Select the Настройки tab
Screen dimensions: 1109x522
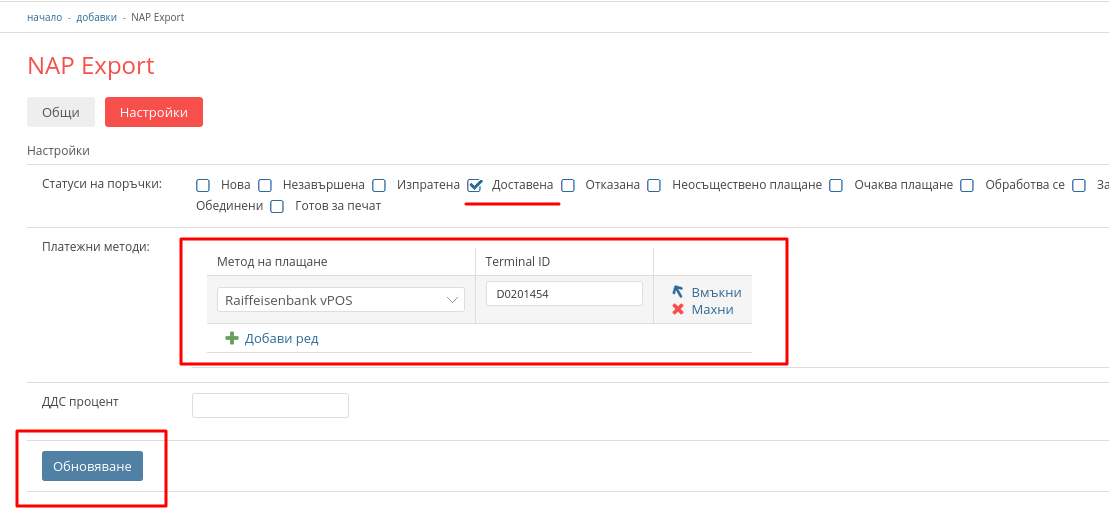154,113
